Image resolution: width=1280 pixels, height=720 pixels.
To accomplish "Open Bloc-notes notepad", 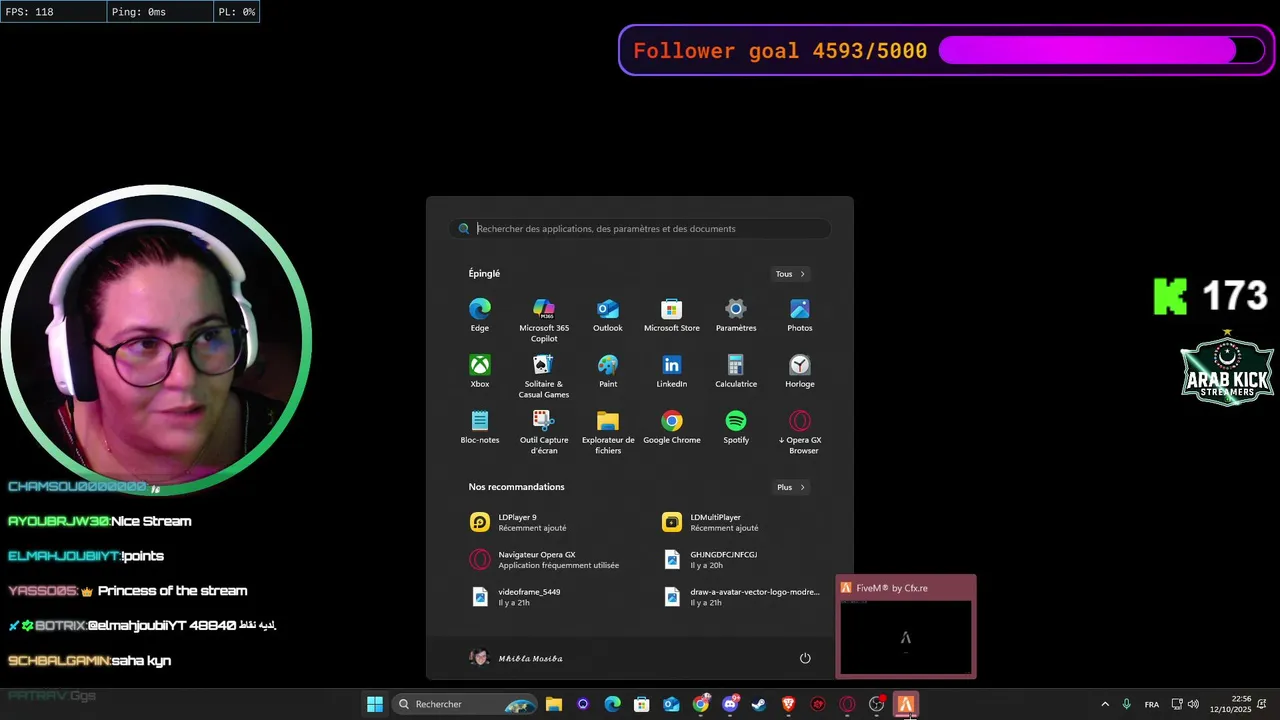I will tap(480, 426).
